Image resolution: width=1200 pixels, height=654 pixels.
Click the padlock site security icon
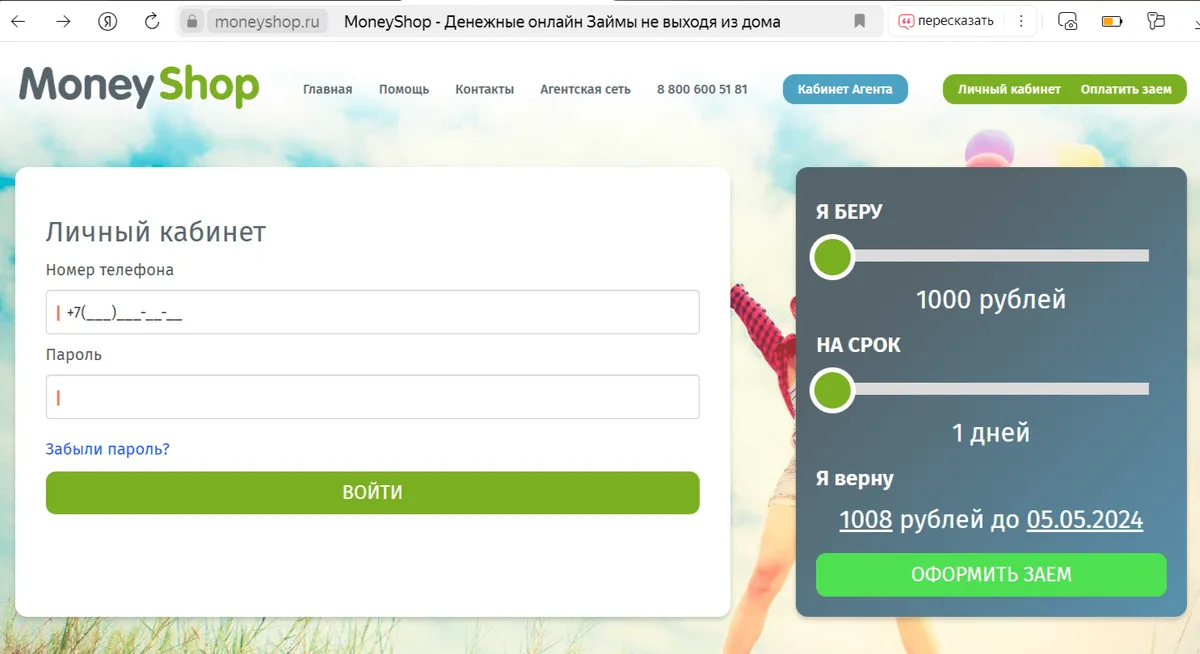pos(194,21)
